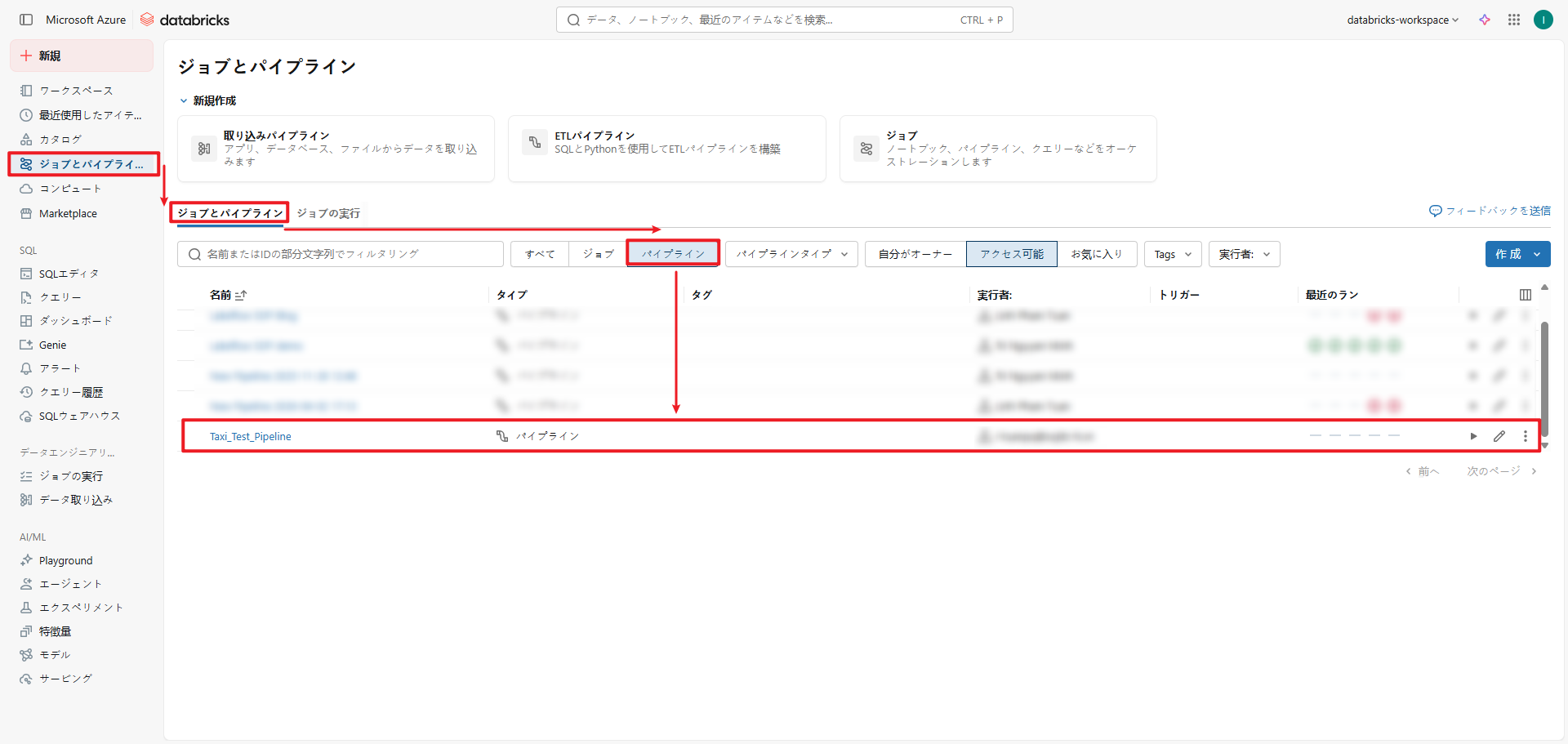This screenshot has height=744, width=1568.
Task: Toggle the お気に入り filter
Action: coord(1096,254)
